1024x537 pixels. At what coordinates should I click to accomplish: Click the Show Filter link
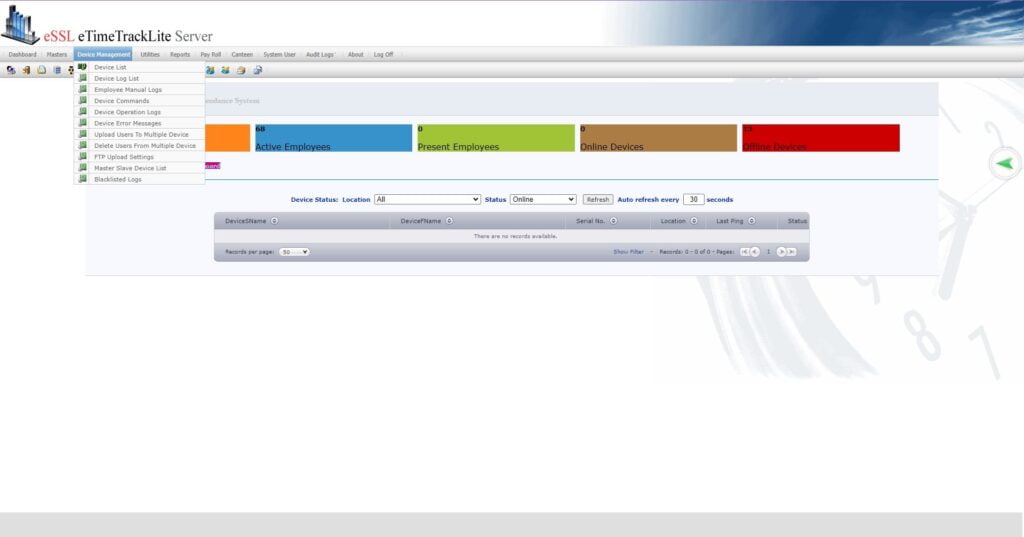click(x=628, y=252)
